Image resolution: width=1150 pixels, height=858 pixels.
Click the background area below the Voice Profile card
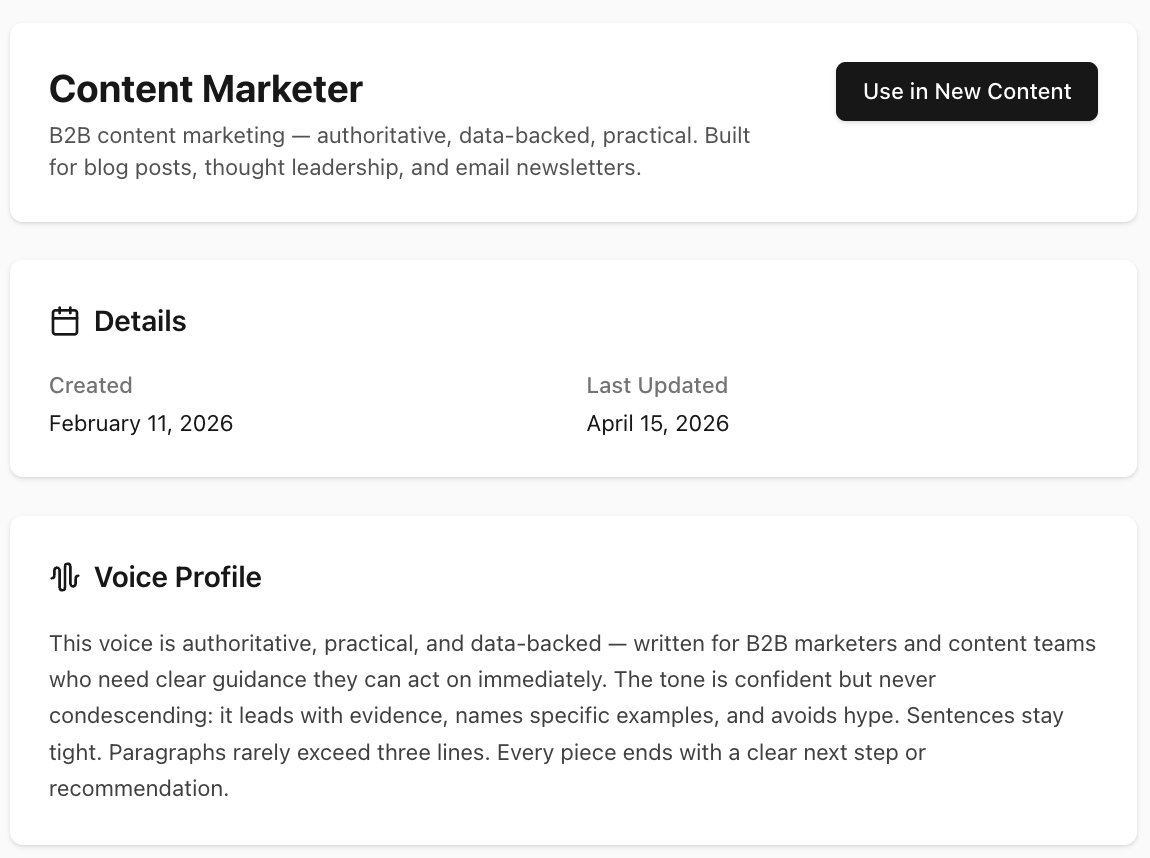point(575,852)
